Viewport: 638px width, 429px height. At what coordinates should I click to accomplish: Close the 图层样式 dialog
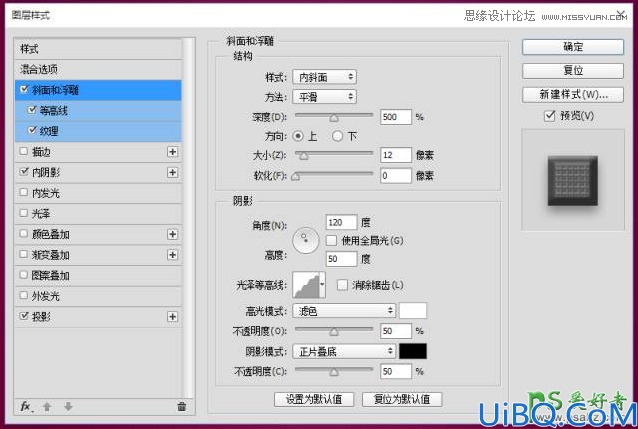click(621, 14)
